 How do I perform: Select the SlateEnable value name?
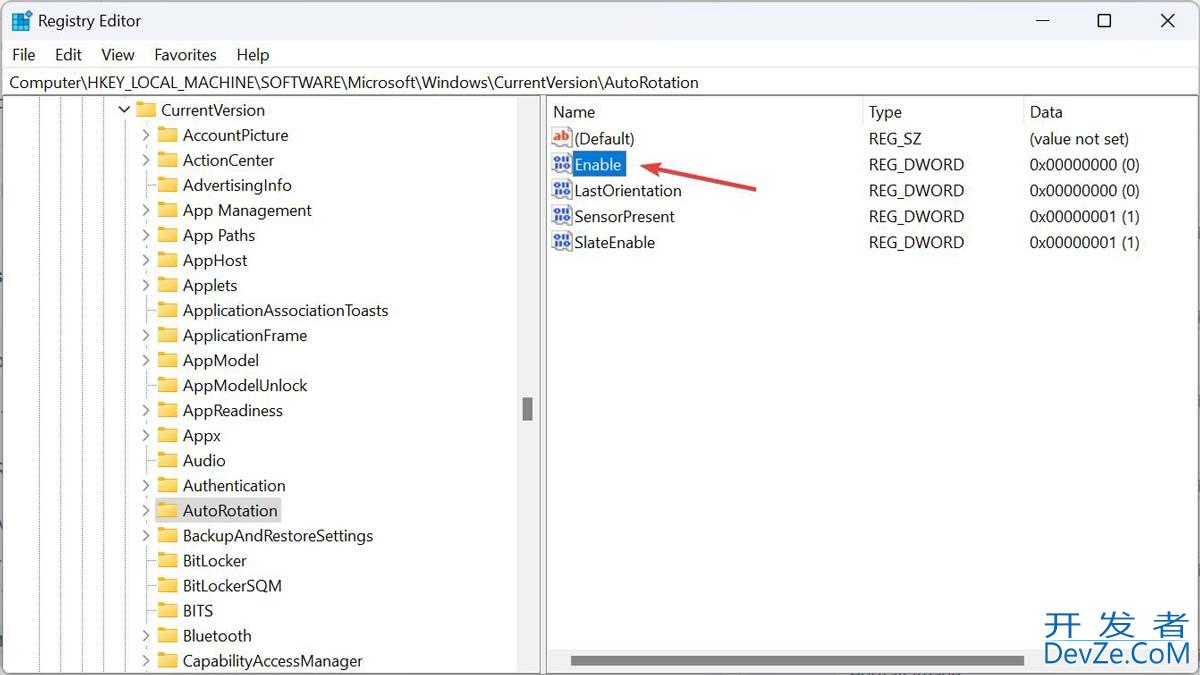click(x=615, y=242)
